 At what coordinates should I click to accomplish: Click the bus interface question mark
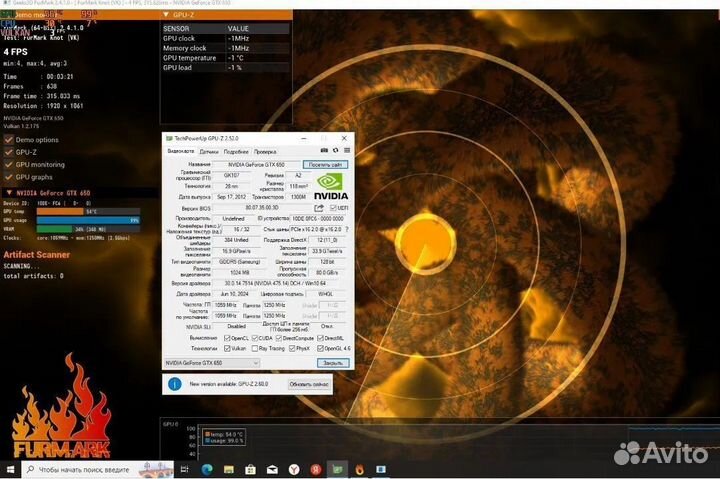[x=347, y=229]
